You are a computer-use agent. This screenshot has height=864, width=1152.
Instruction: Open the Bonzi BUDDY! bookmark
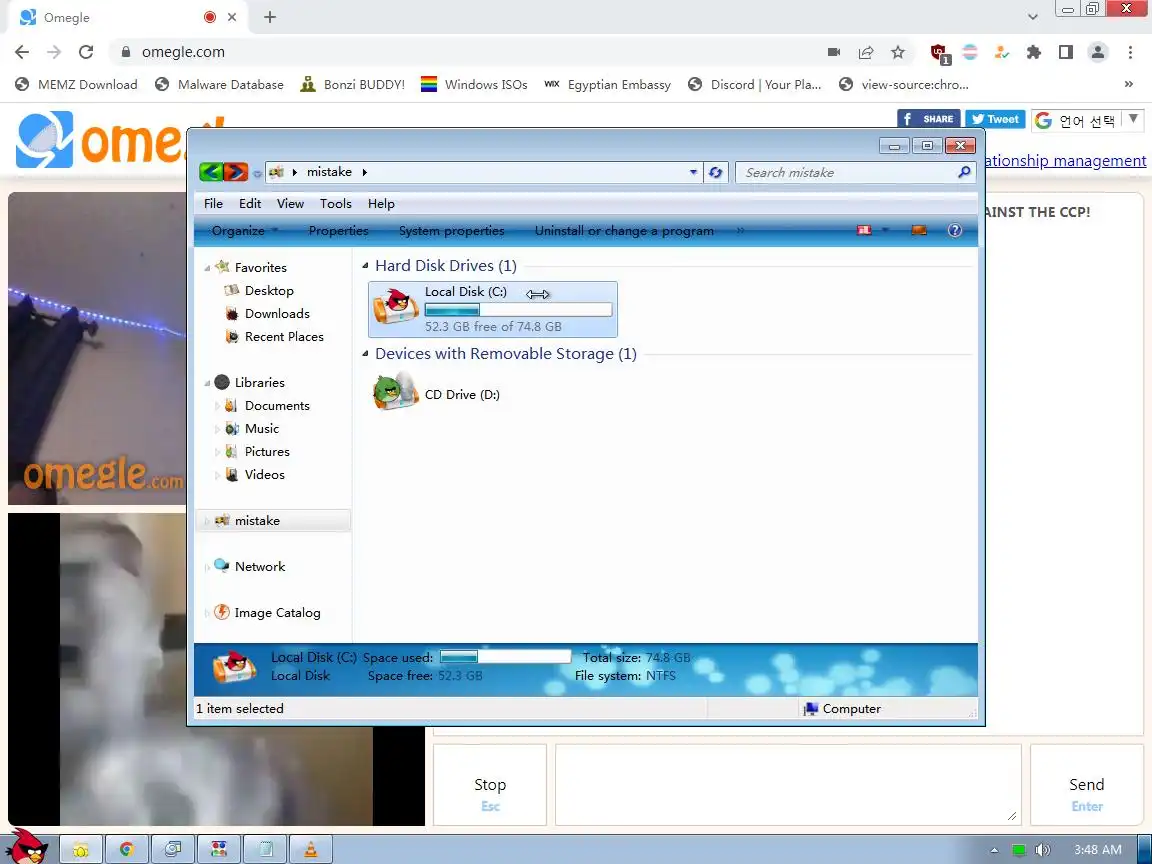coord(353,84)
